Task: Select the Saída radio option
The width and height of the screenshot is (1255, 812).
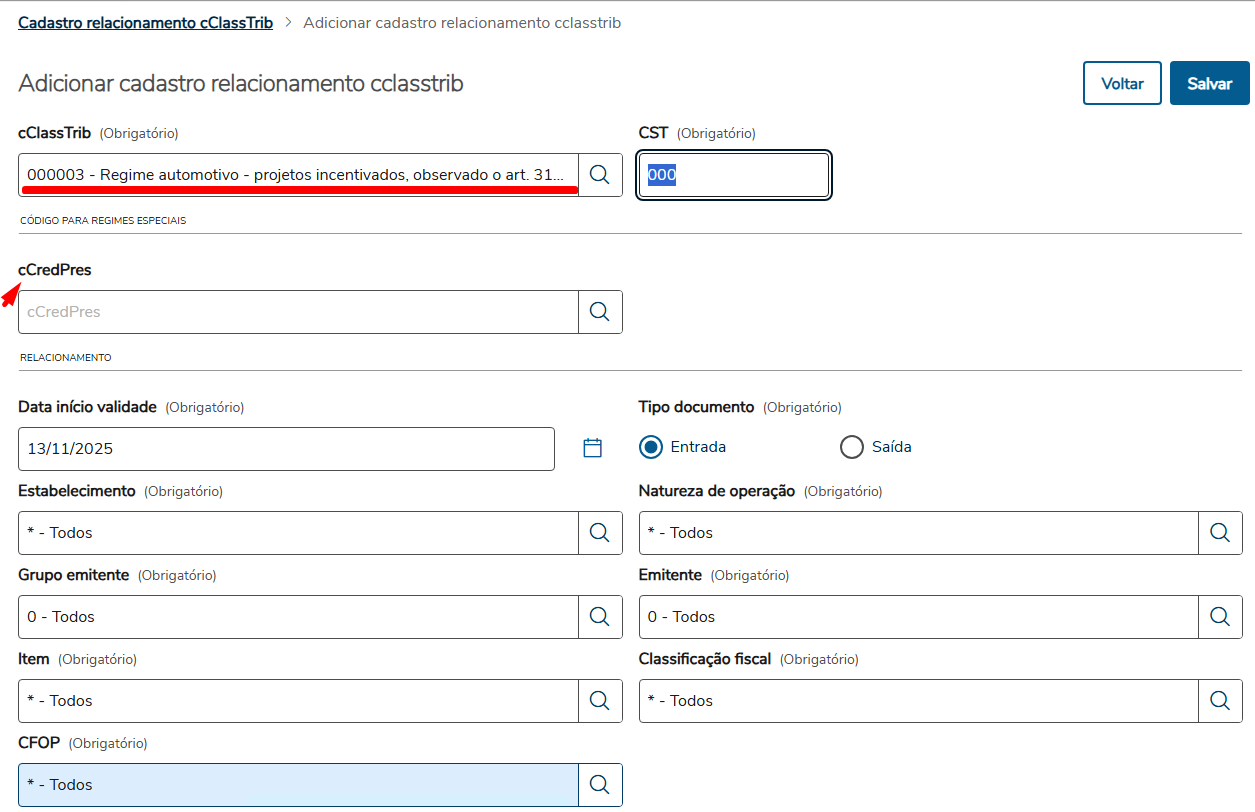Action: coord(852,447)
